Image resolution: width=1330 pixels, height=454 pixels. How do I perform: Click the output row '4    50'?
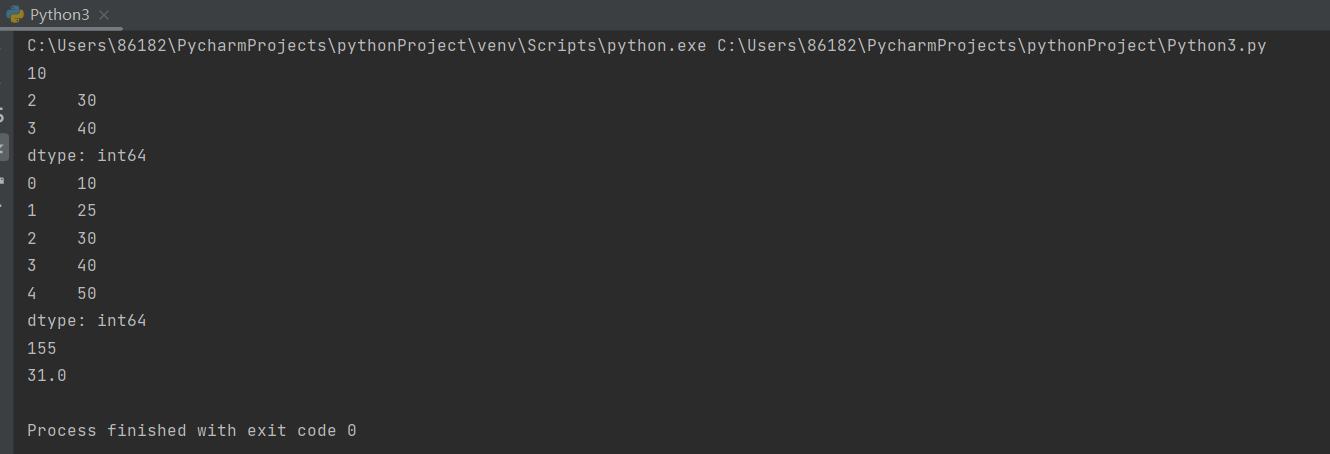coord(62,294)
